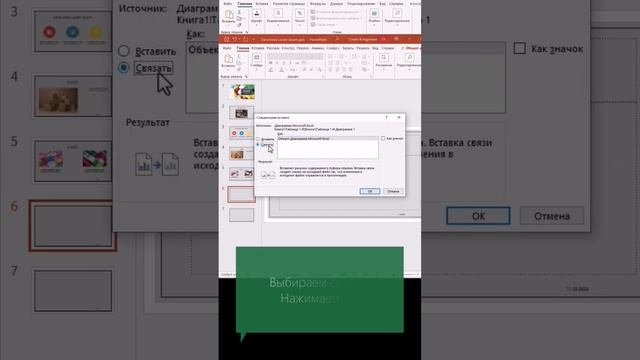
Task: Switch to PowerPoint Переходы tab
Action: 303,48
